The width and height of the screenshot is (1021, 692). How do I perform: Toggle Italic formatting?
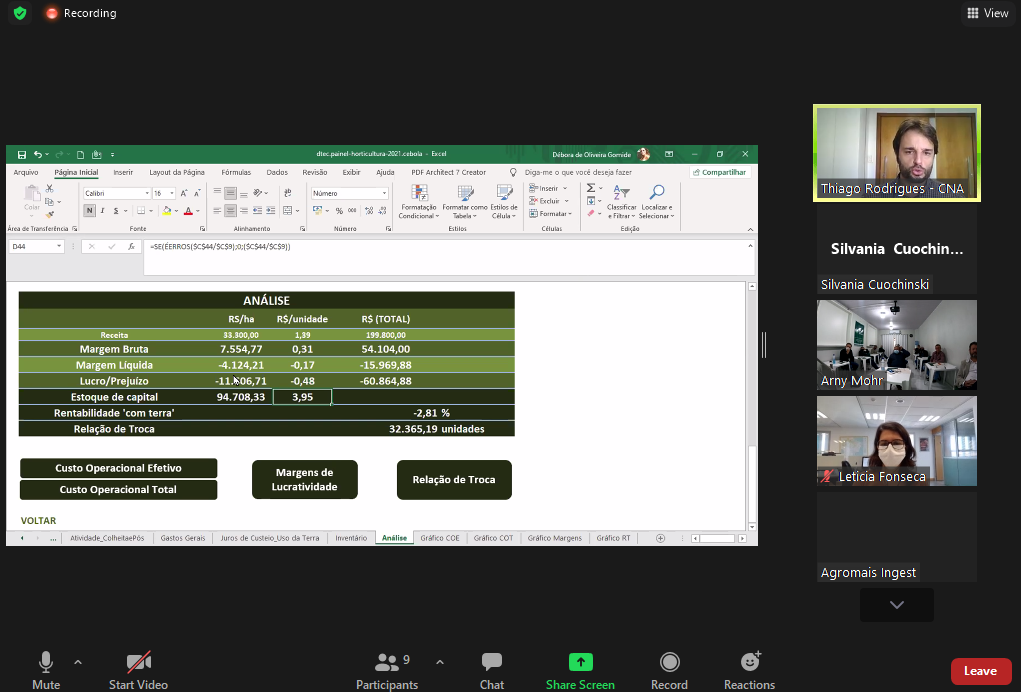[102, 211]
